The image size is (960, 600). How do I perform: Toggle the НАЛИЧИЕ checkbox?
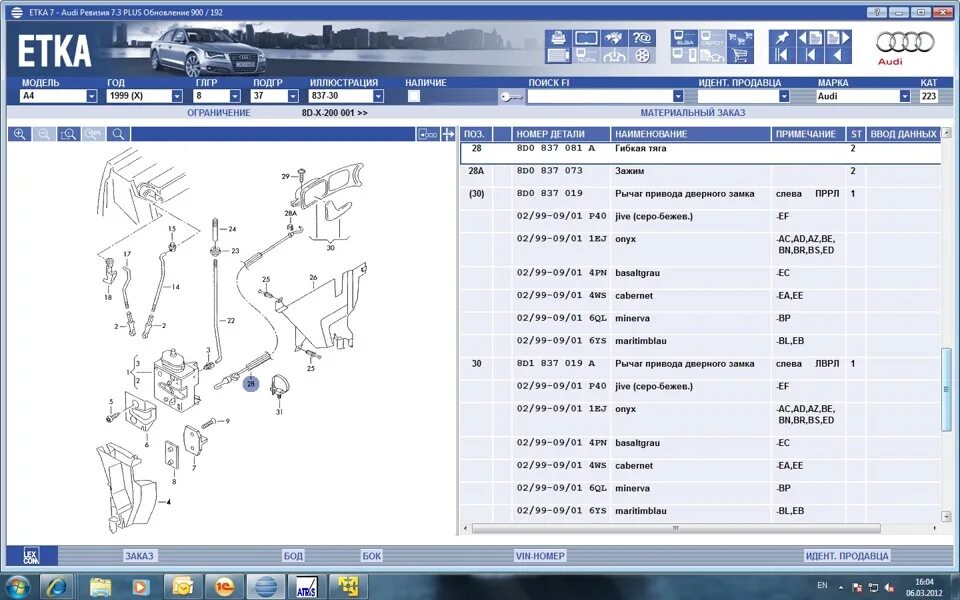point(414,96)
